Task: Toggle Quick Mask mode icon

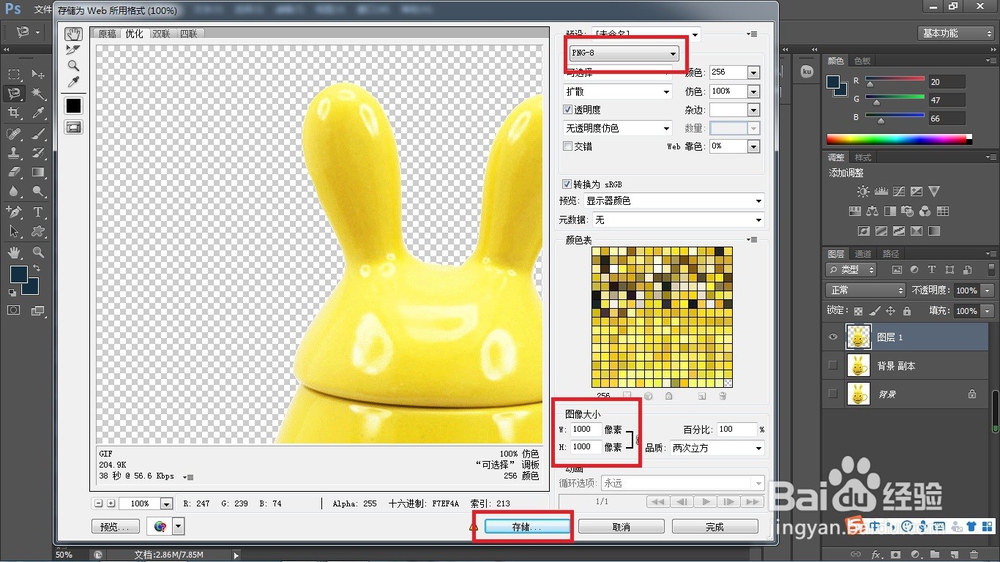Action: click(x=13, y=311)
